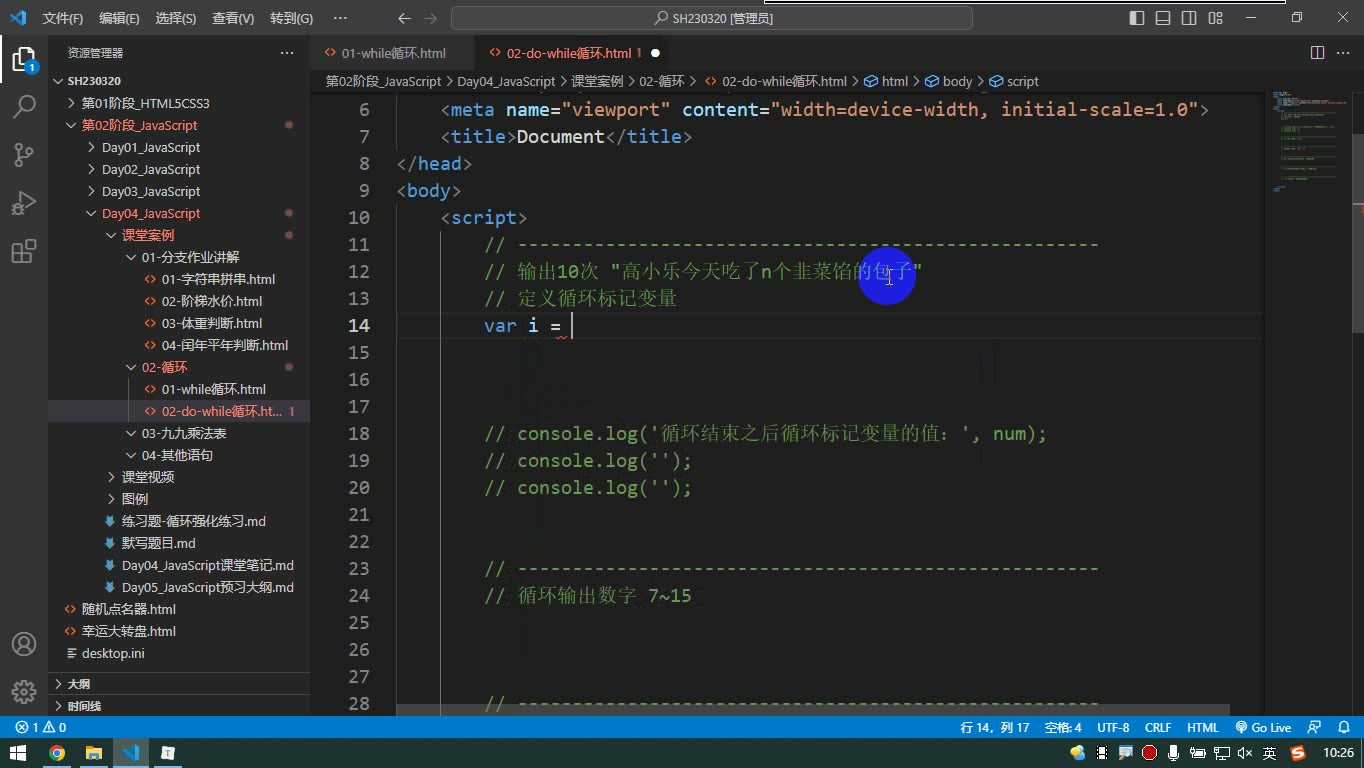1364x768 pixels.
Task: Click the split editor right icon
Action: coord(1318,53)
